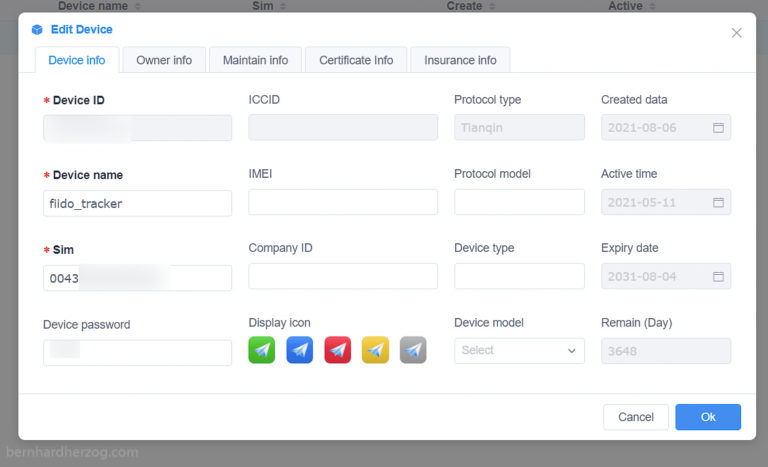Click the calendar icon in Active time
This screenshot has height=467, width=768.
[x=718, y=202]
